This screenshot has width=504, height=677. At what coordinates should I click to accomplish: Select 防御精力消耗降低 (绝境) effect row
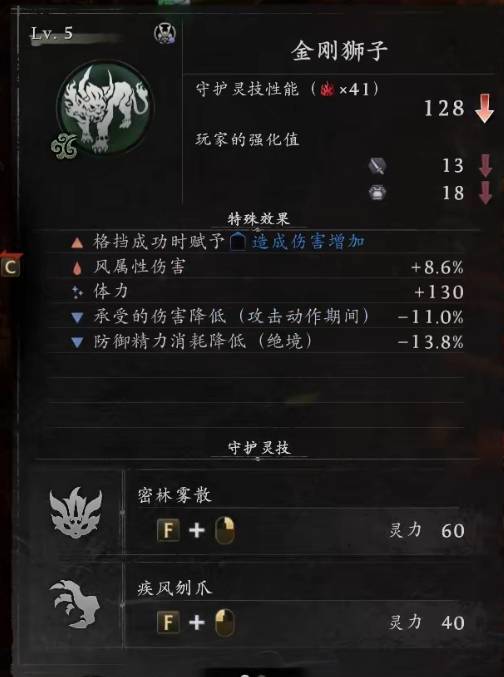[x=268, y=342]
